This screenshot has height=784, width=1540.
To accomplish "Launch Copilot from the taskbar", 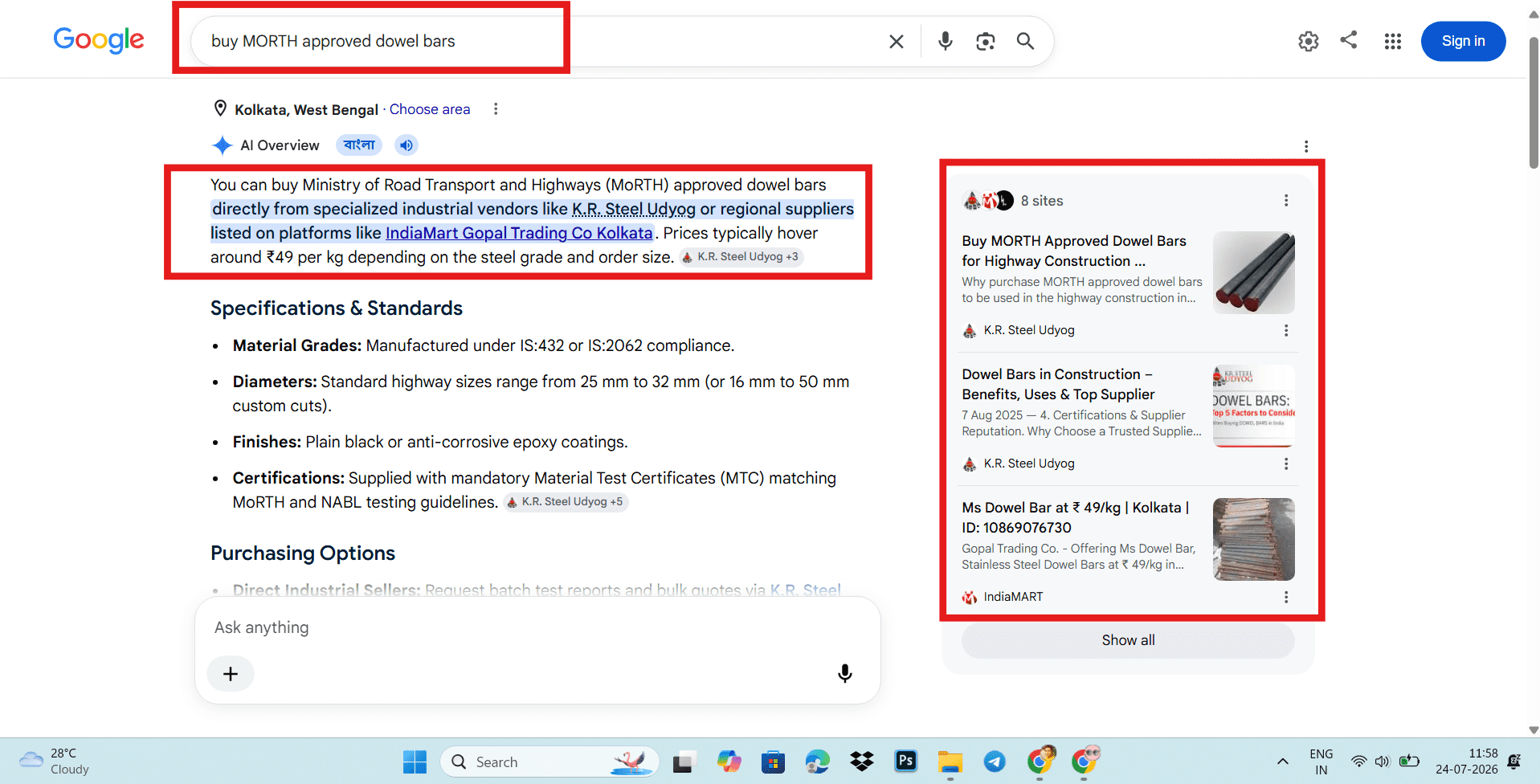I will click(729, 762).
